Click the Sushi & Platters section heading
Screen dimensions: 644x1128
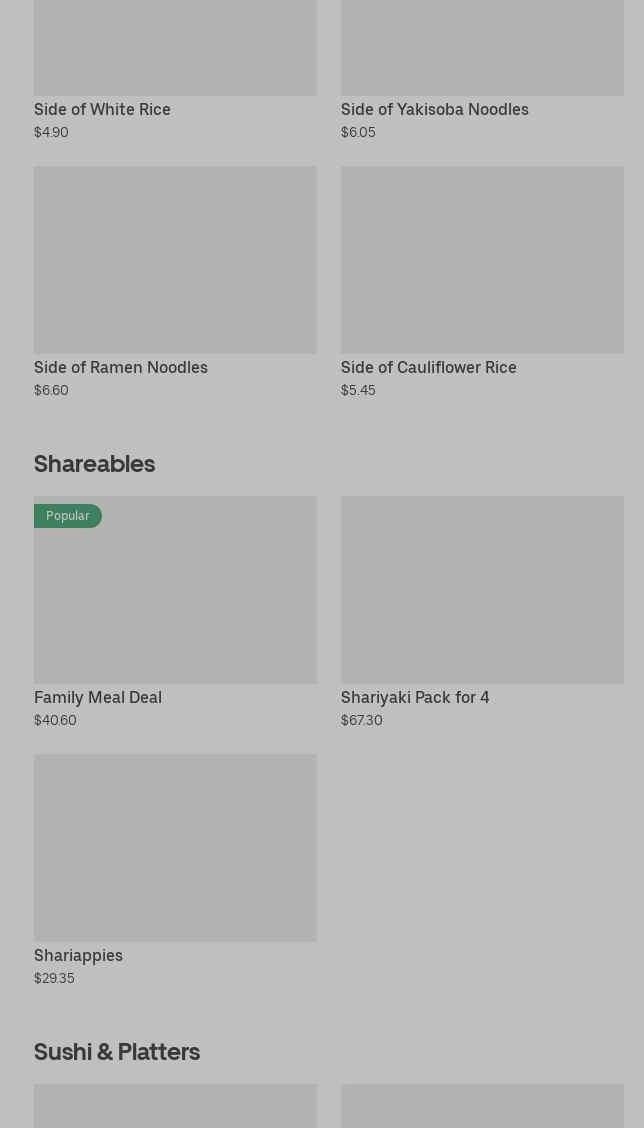(x=117, y=1051)
